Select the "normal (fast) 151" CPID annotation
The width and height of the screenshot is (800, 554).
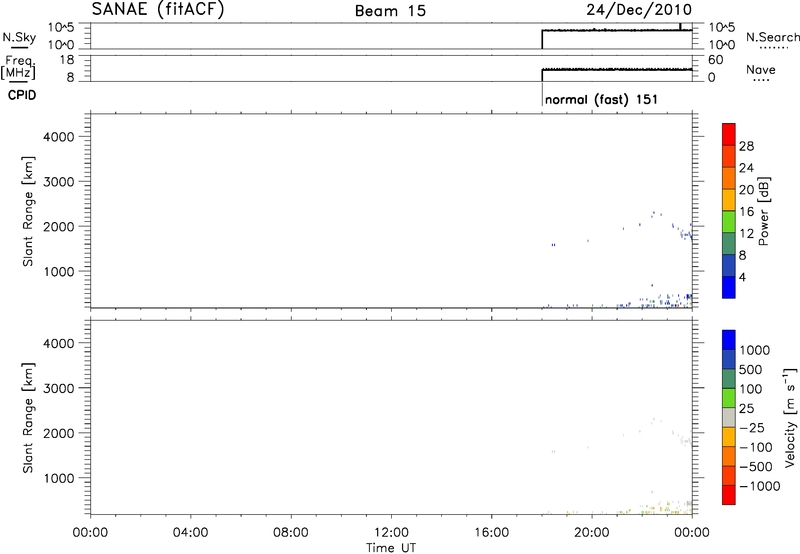[x=601, y=99]
